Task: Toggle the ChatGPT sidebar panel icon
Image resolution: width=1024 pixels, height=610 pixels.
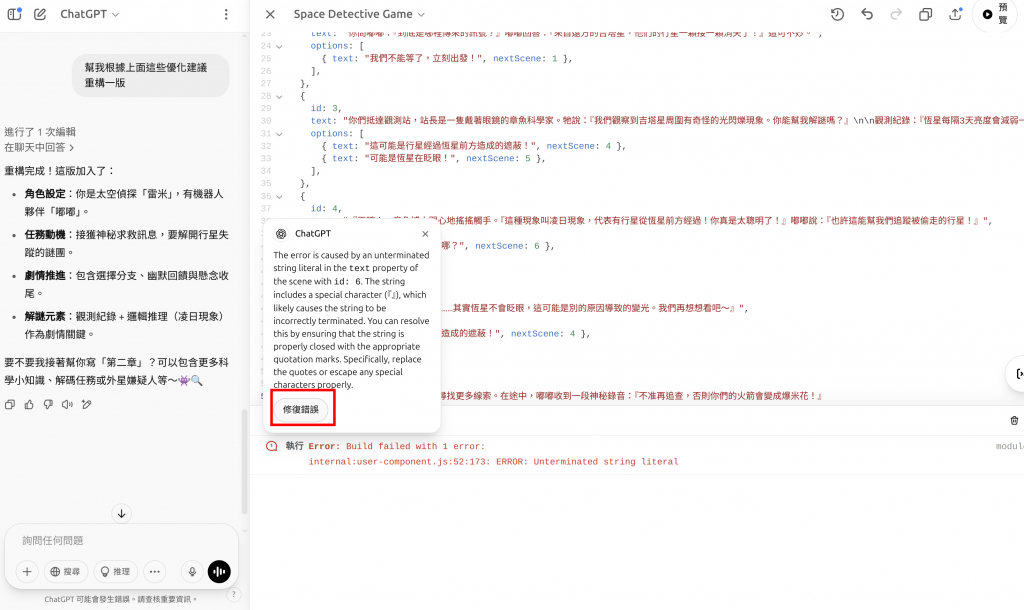Action: click(14, 14)
